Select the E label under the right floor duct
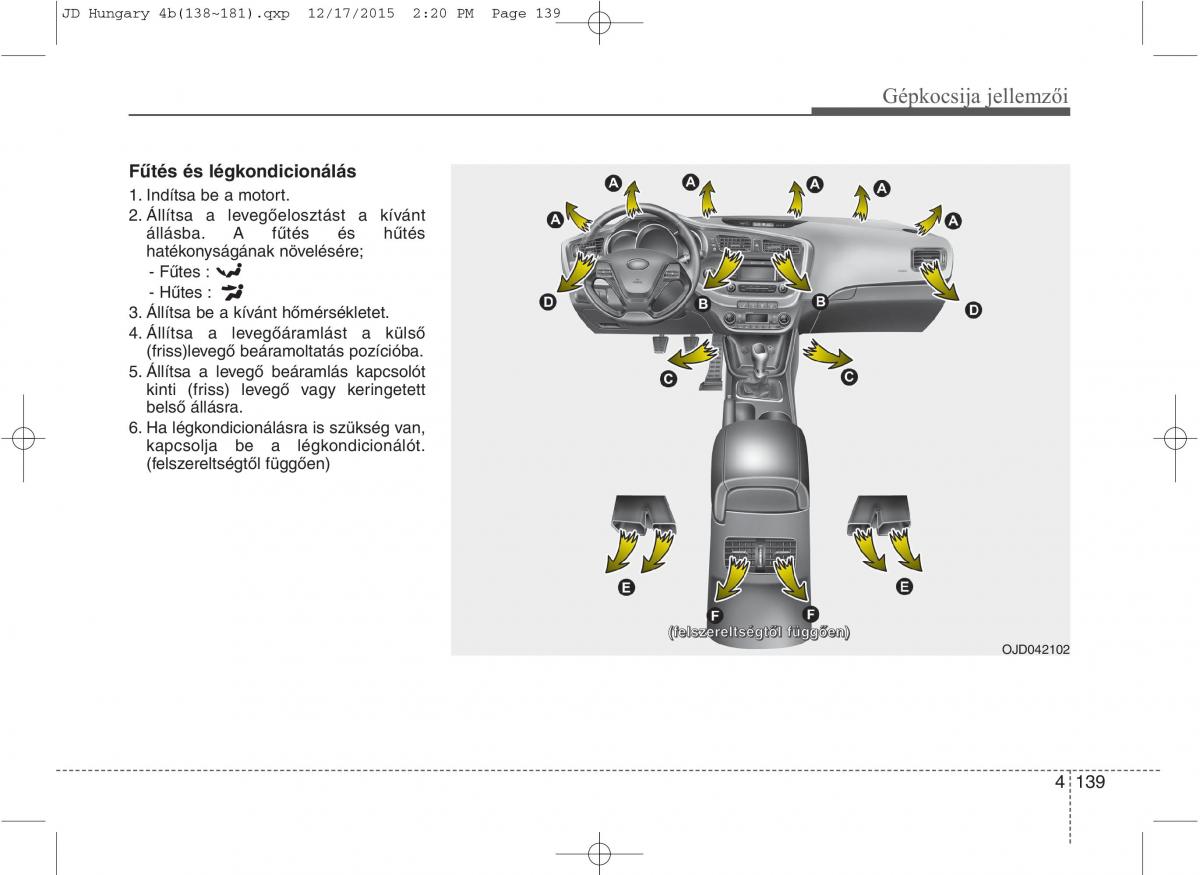The height and width of the screenshot is (875, 1200). (904, 587)
